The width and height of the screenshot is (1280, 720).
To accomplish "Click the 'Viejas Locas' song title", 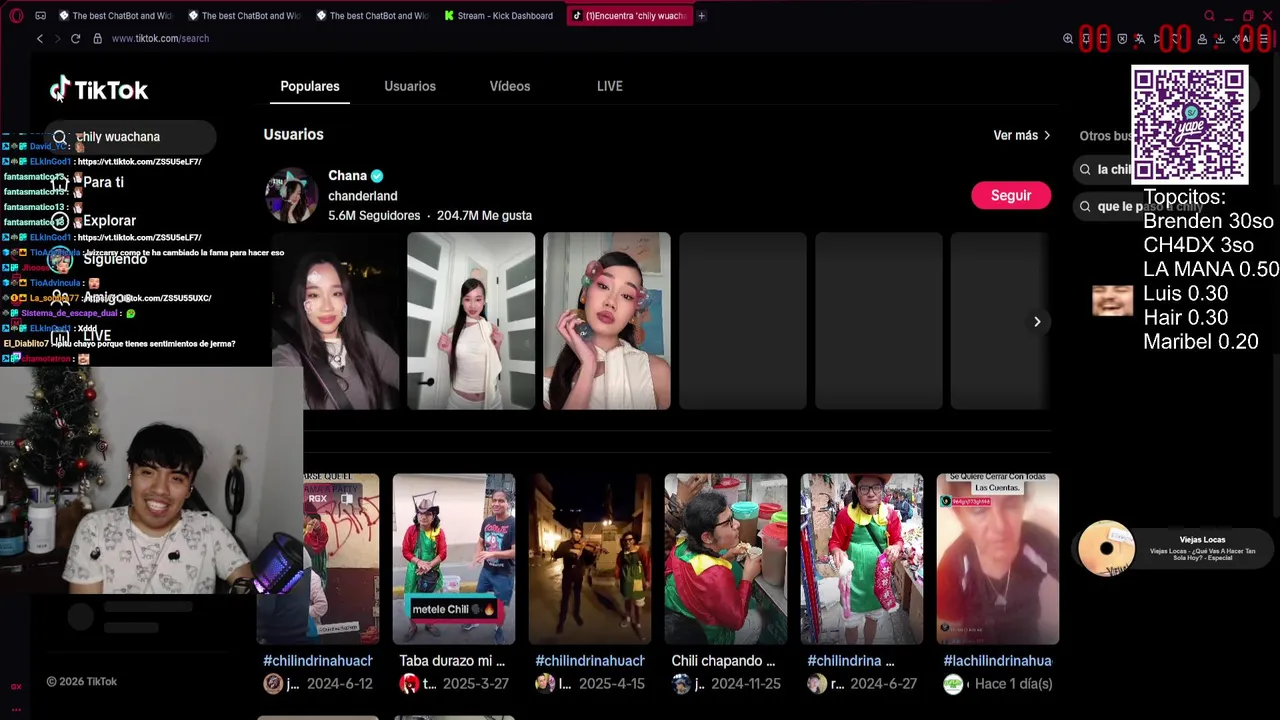I will (x=1202, y=540).
